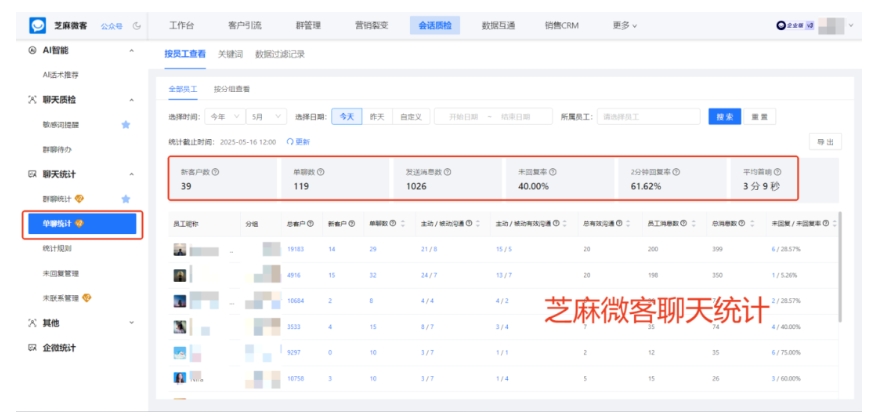
Task: Collapse the AI智能 sidebar section
Action: pos(131,51)
